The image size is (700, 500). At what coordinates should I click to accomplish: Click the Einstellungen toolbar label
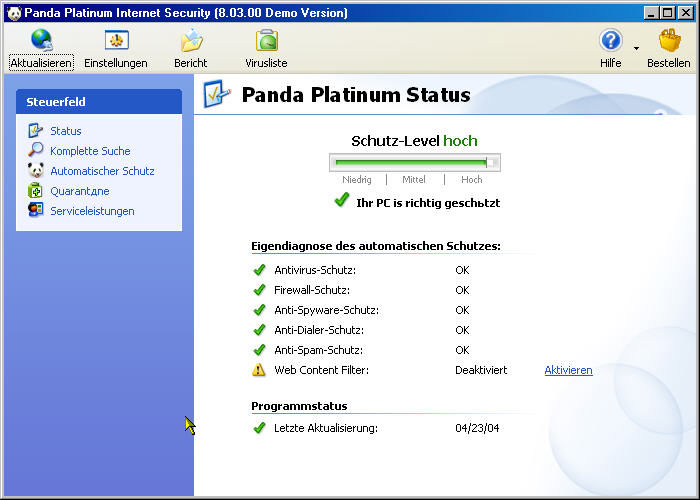pyautogui.click(x=116, y=63)
